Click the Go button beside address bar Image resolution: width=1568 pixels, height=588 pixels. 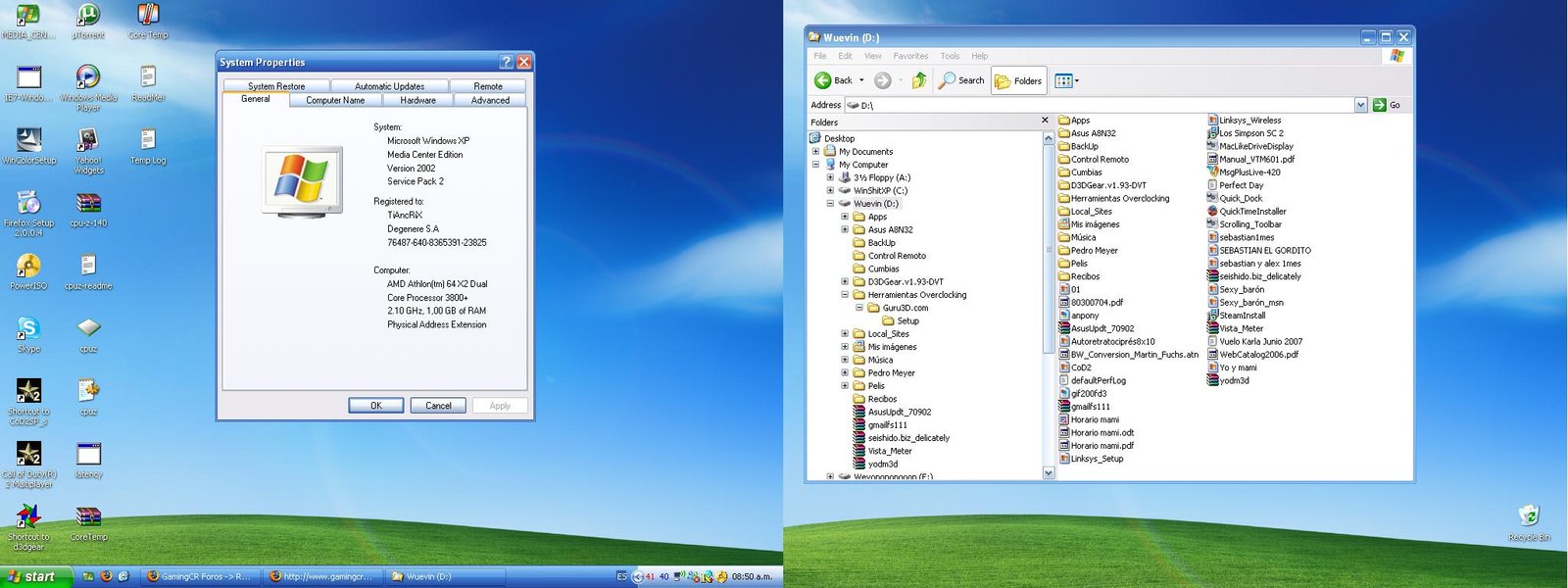click(x=1387, y=105)
